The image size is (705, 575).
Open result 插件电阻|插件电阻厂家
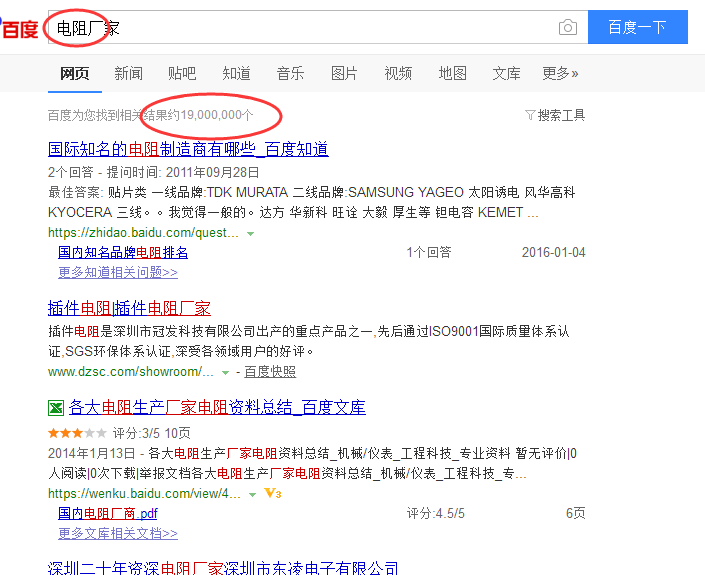pos(129,308)
